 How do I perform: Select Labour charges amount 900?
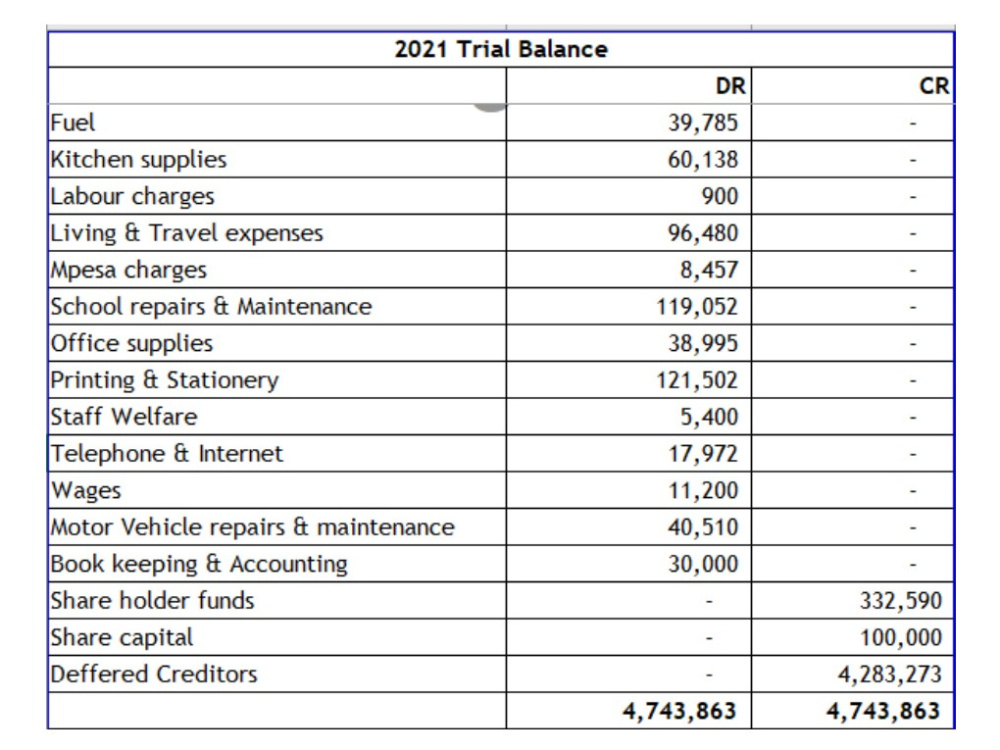tap(720, 196)
